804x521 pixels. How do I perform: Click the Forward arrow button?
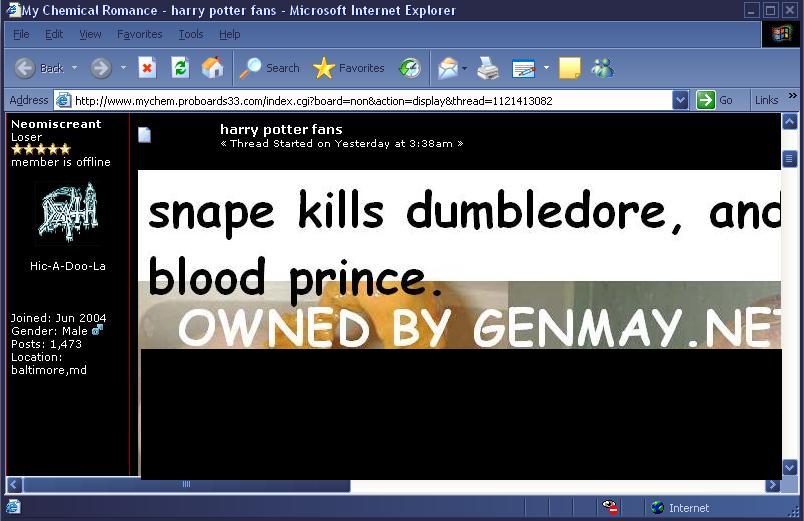(x=101, y=68)
